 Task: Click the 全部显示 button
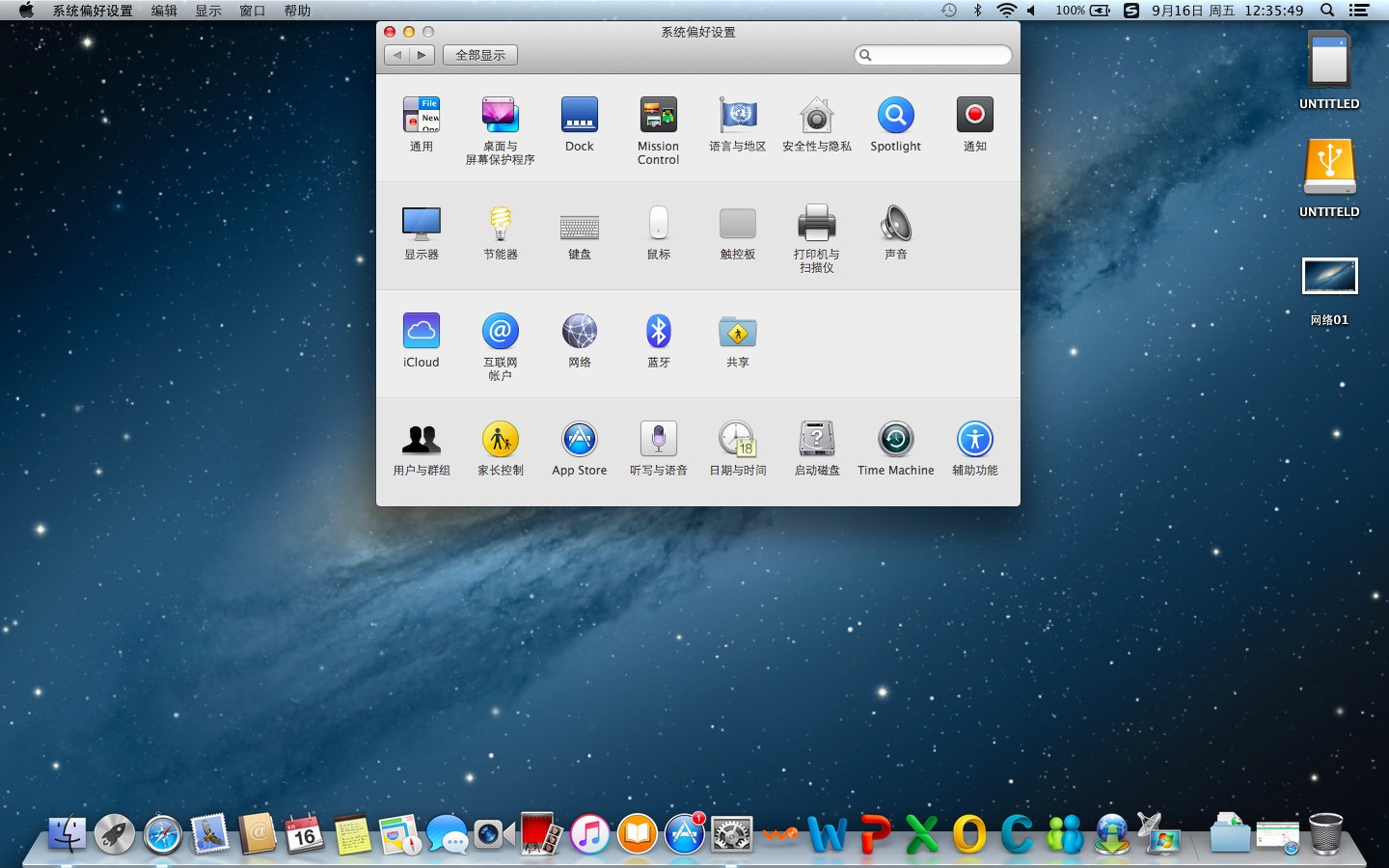click(x=480, y=55)
